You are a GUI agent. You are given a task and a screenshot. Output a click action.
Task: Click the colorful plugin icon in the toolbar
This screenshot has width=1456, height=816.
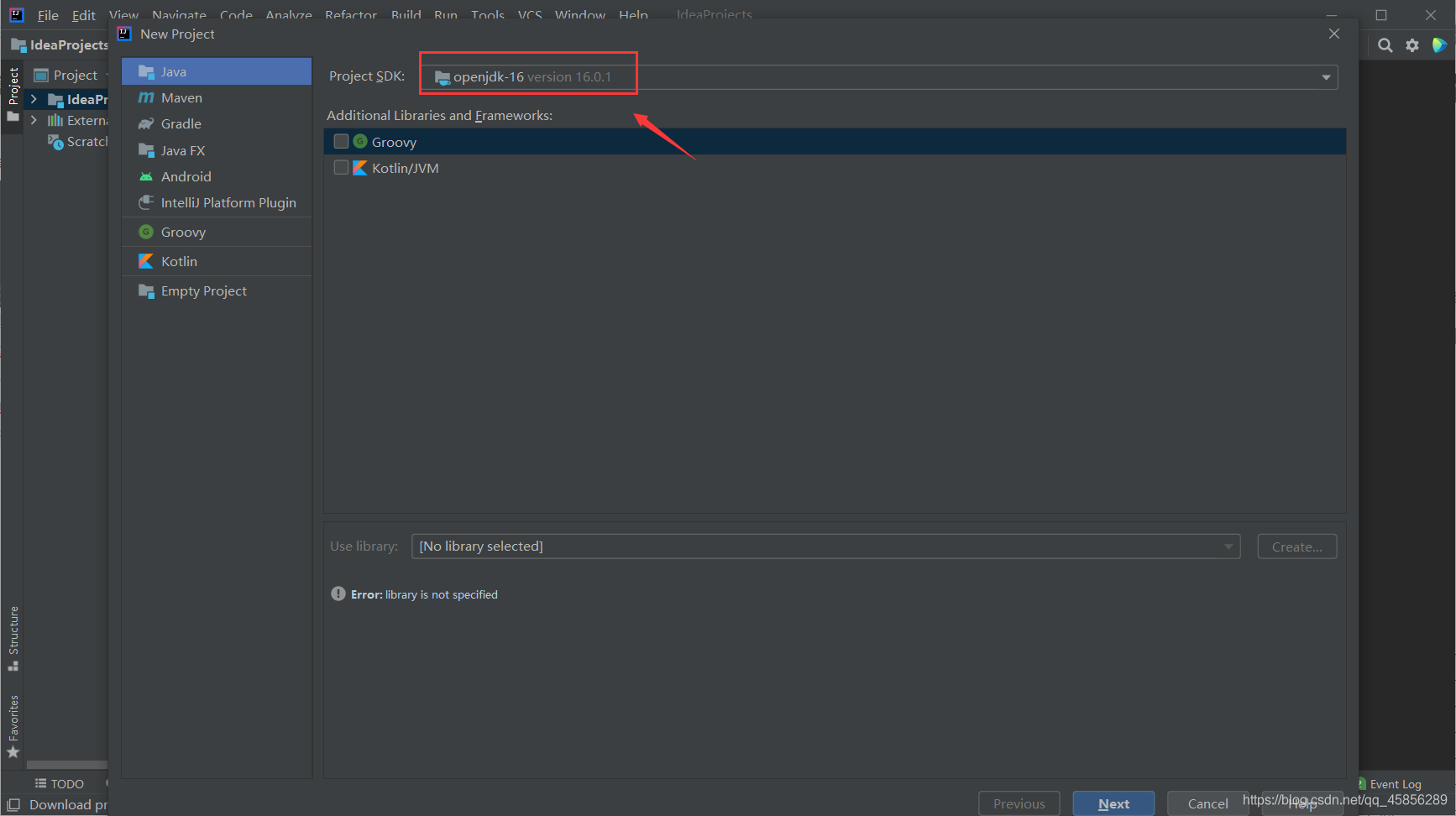[1439, 44]
